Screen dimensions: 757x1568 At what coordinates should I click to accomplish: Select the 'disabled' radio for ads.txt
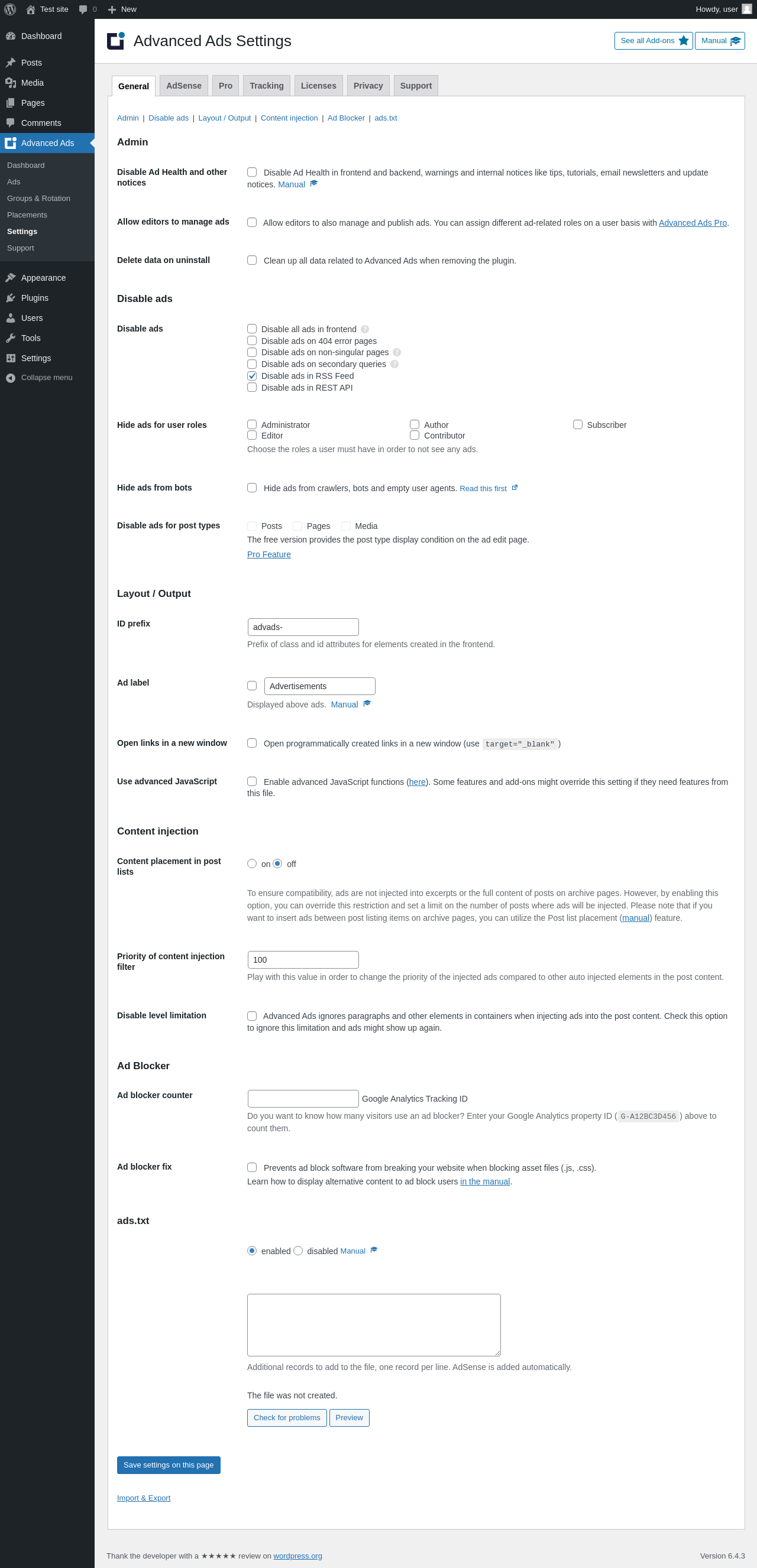point(298,1250)
